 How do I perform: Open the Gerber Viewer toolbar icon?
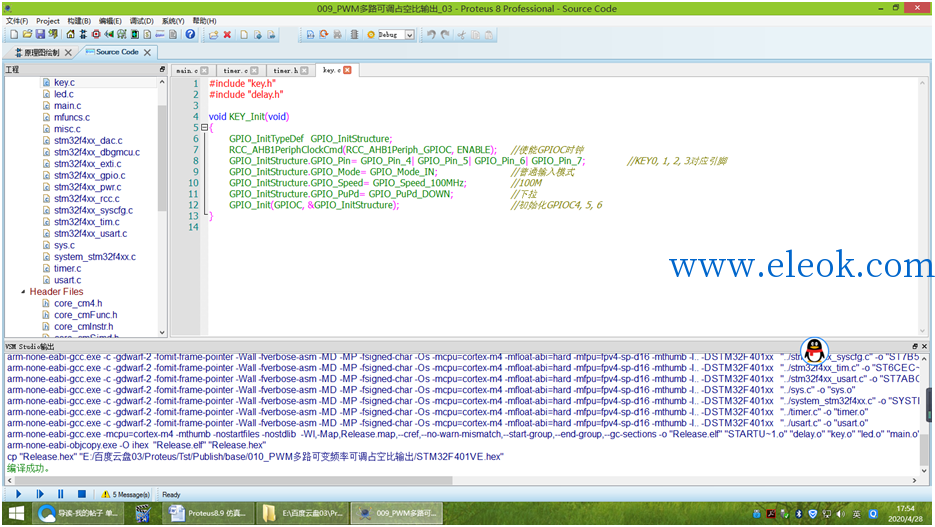[122, 35]
